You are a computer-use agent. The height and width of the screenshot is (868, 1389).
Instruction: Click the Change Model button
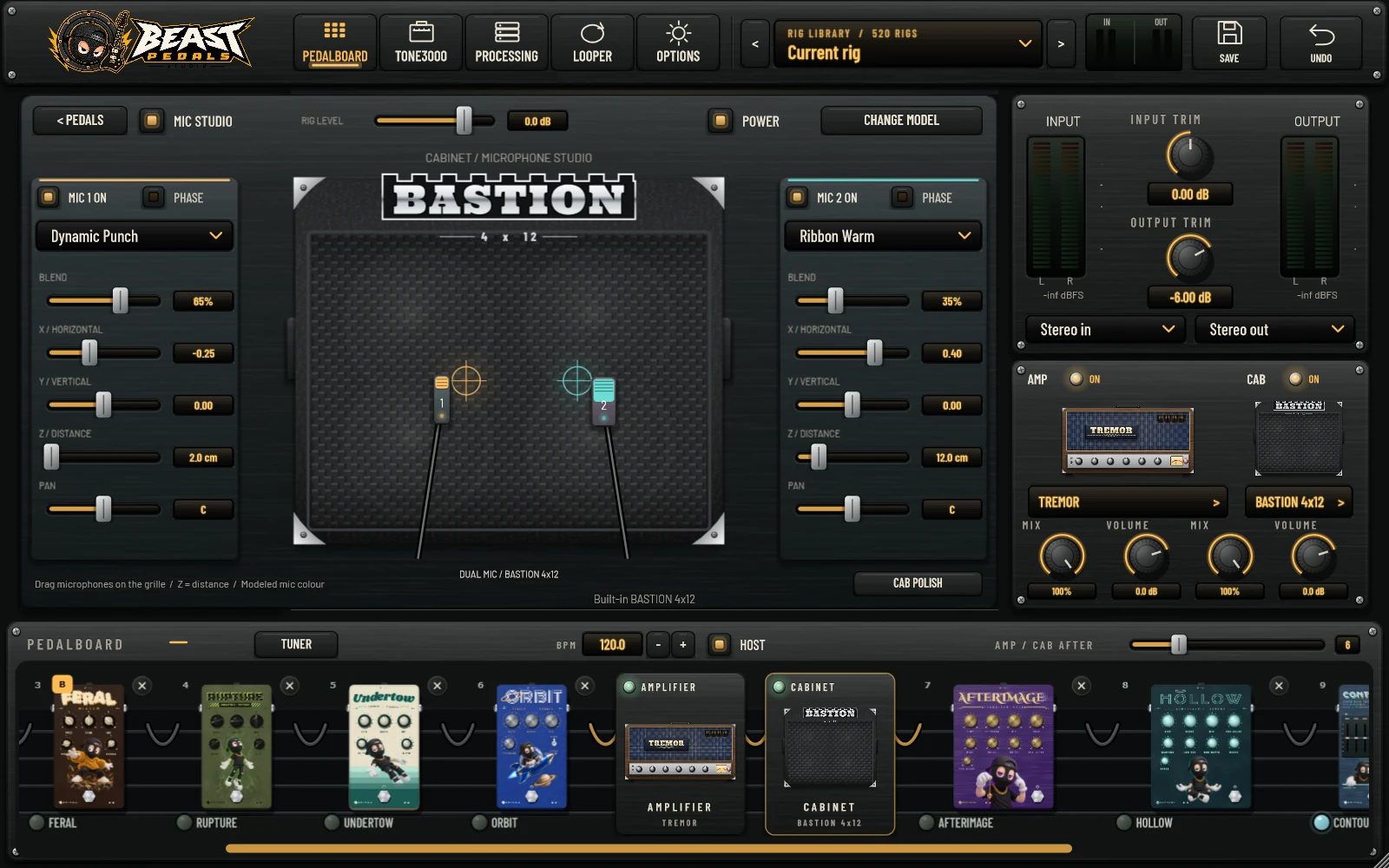[x=901, y=121]
